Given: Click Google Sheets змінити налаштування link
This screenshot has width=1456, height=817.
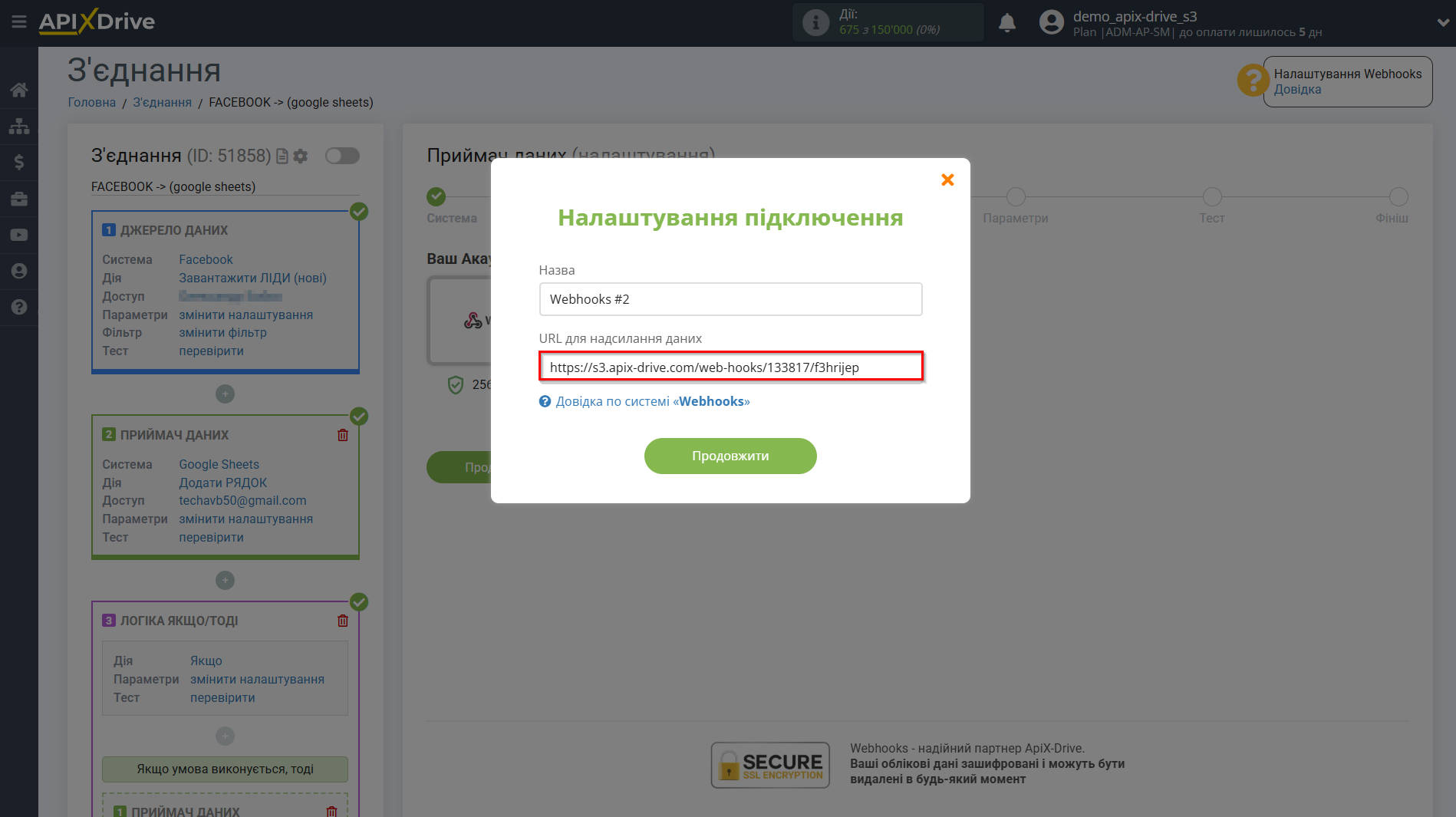Looking at the screenshot, I should 245,519.
